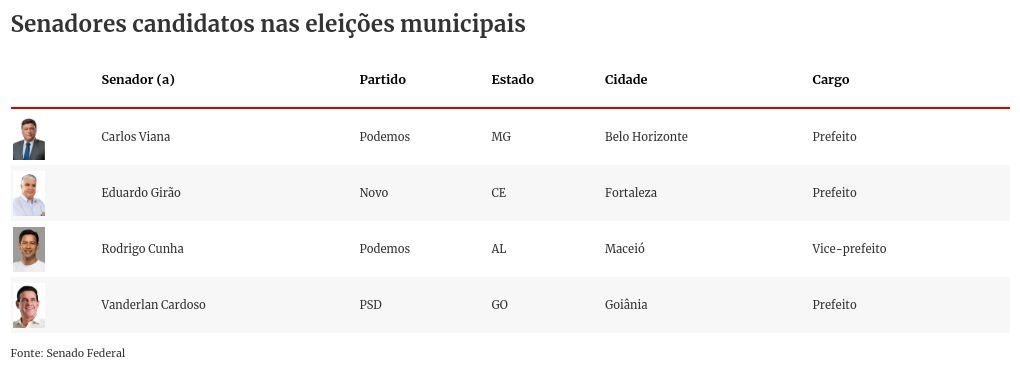Click the Vice-prefeito cargo cell
1020x371 pixels.
click(849, 249)
